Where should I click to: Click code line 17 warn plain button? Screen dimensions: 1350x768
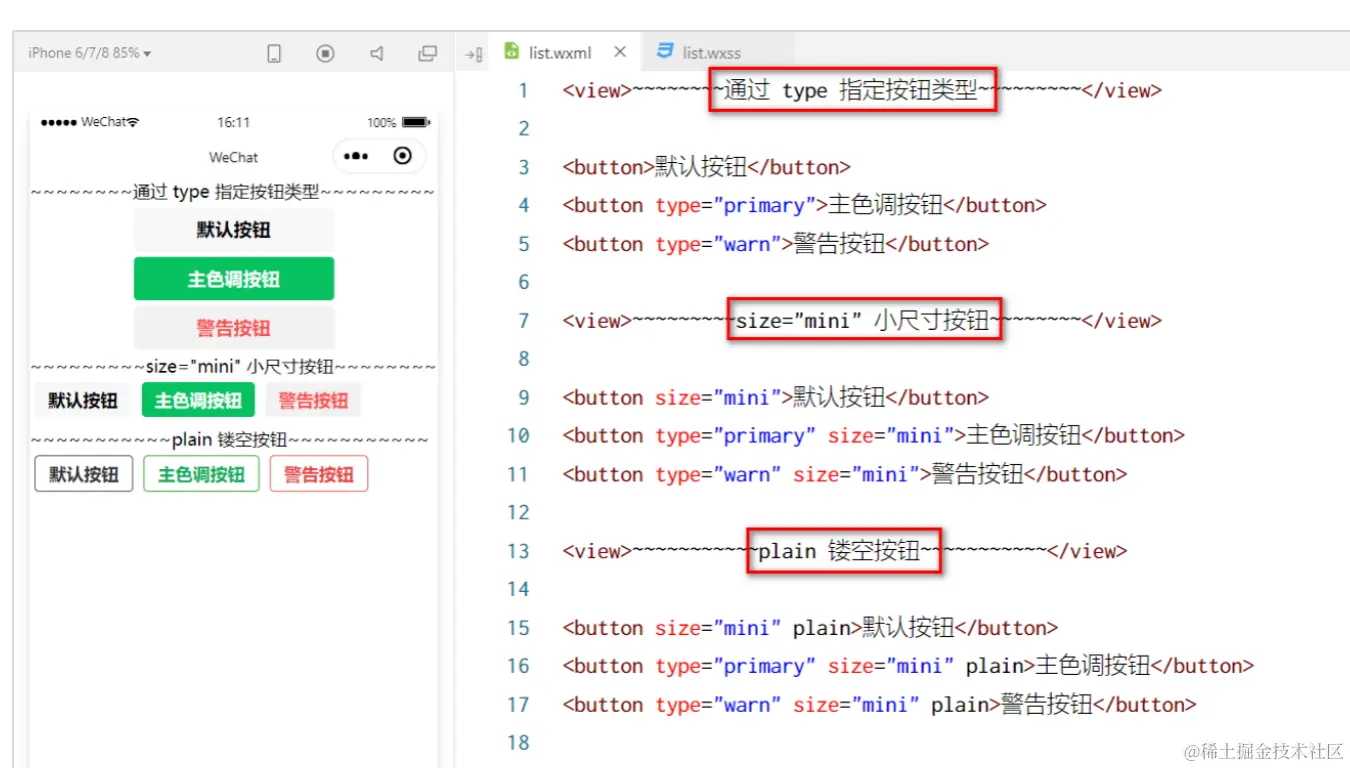(x=879, y=705)
